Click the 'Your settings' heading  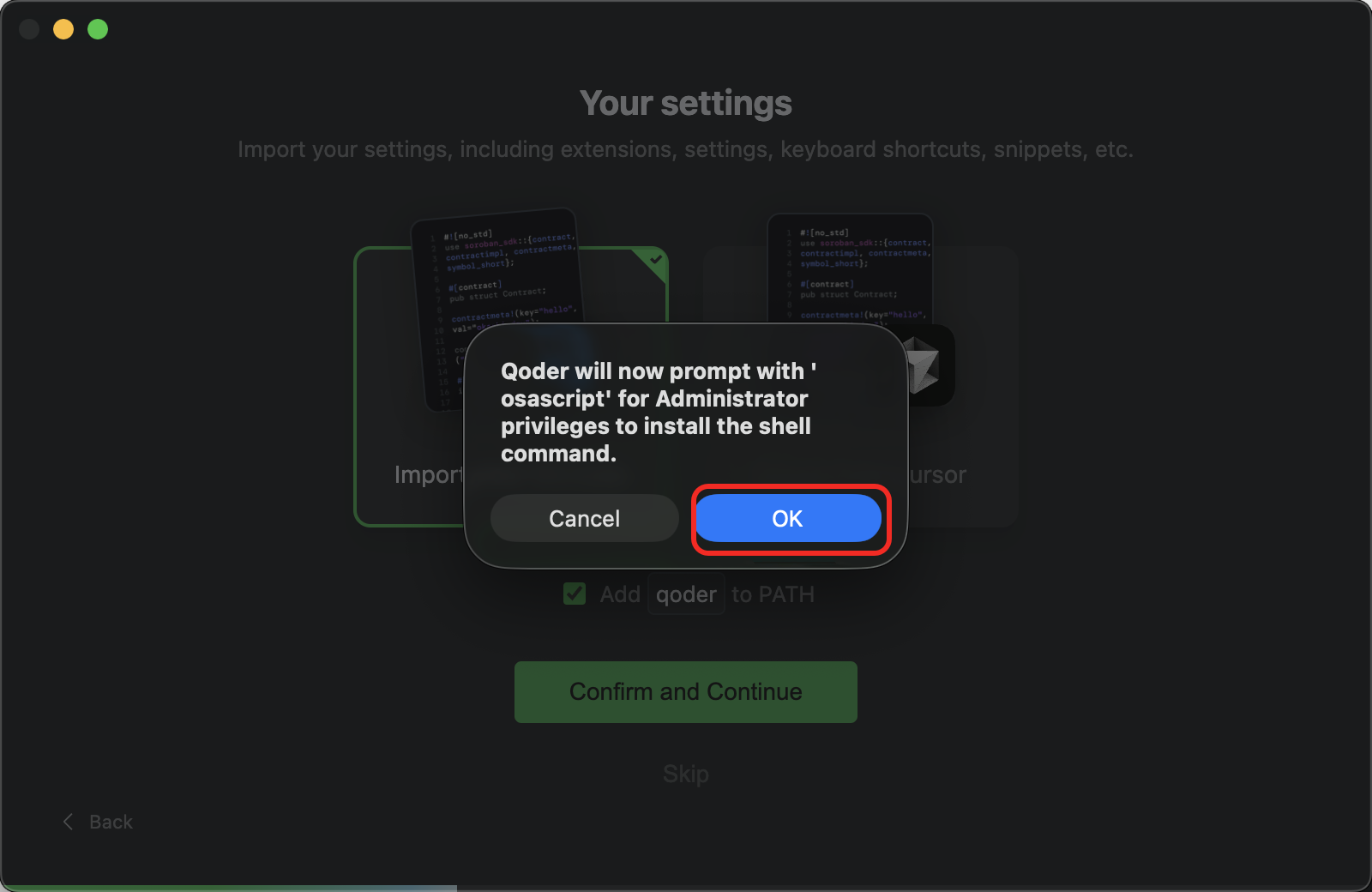[x=685, y=103]
